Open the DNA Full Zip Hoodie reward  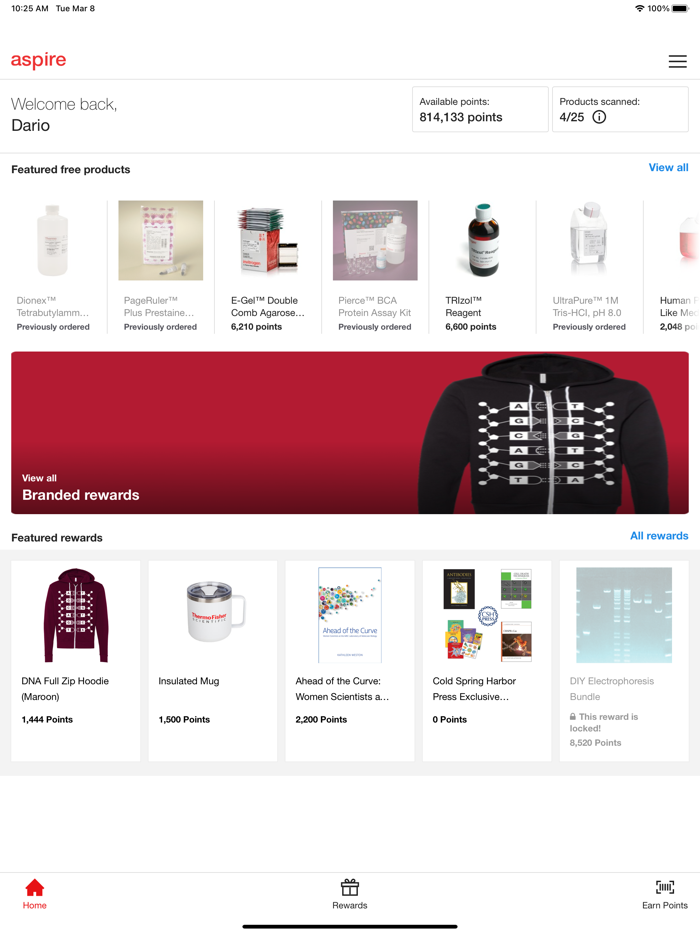click(x=76, y=661)
